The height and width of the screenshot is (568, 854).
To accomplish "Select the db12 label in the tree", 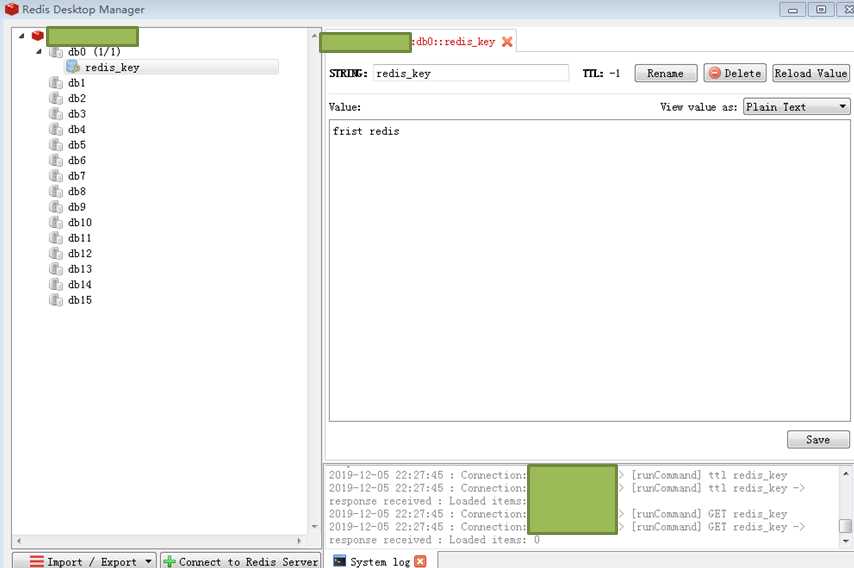I will 80,253.
